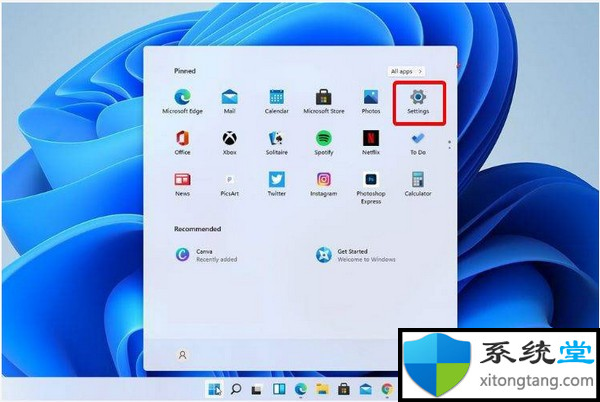Image resolution: width=600 pixels, height=402 pixels.
Task: Open the Settings app
Action: [418, 102]
